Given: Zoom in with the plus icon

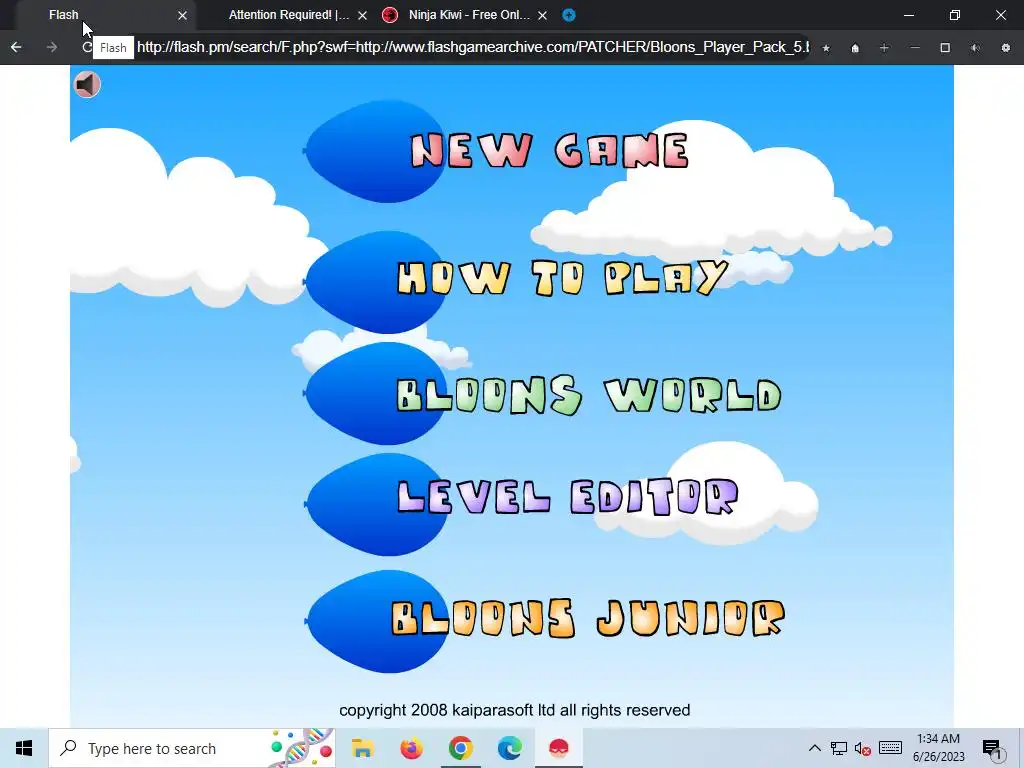Looking at the screenshot, I should coord(884,48).
